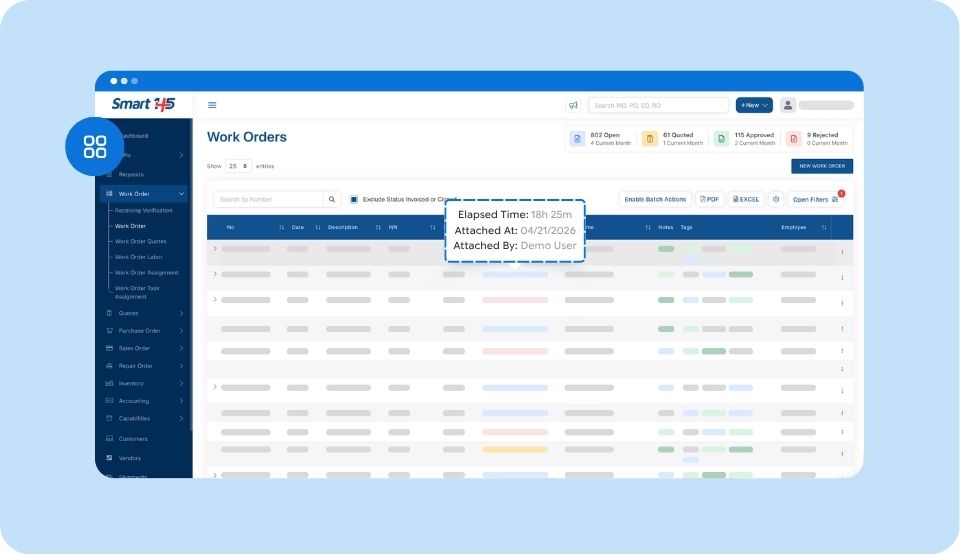Click the Sales Order card icon
The image size is (960, 555).
click(110, 348)
